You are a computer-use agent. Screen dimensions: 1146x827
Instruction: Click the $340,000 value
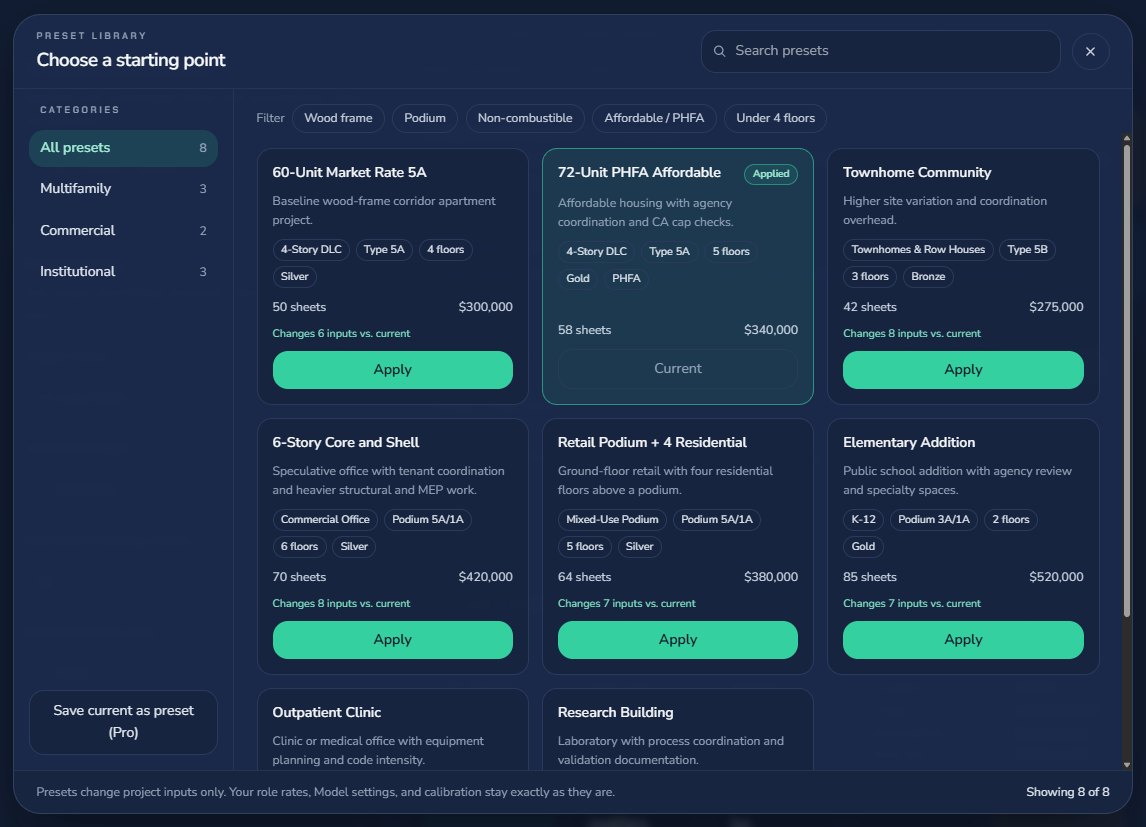pos(771,330)
